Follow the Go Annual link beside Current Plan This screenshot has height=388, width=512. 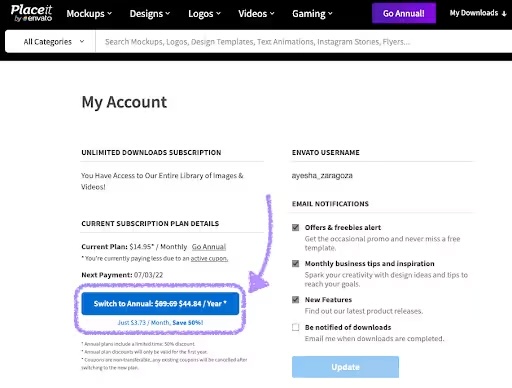(209, 247)
